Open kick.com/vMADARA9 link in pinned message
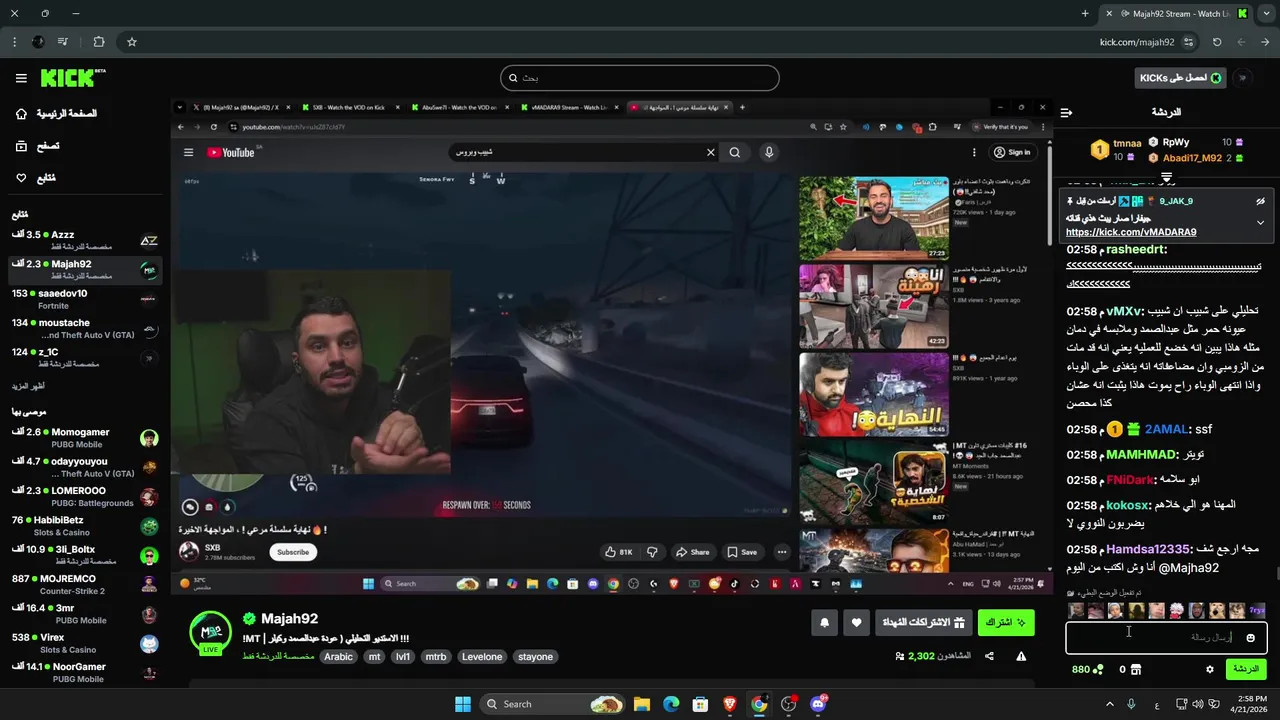This screenshot has width=1280, height=720. click(1131, 232)
